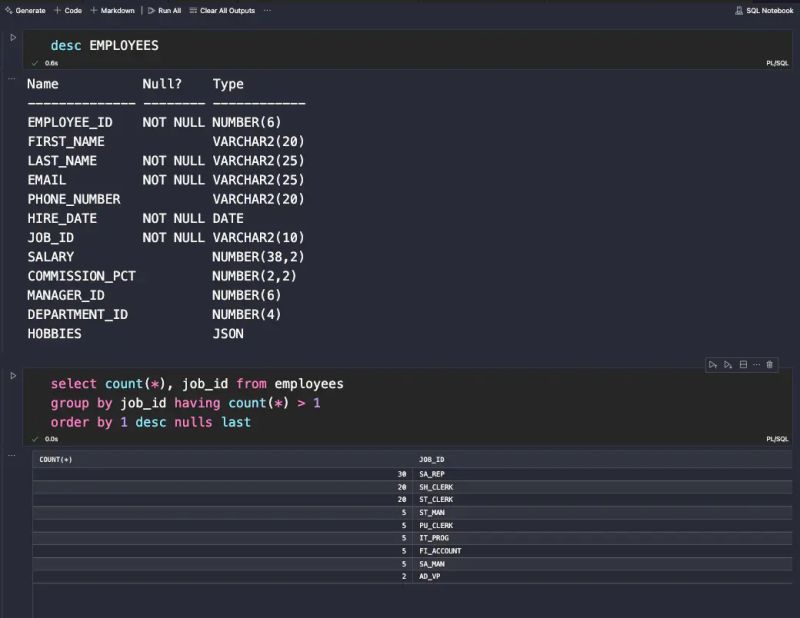This screenshot has width=800, height=618.
Task: Run cell icon on the floating cell toolbar
Action: 712,365
